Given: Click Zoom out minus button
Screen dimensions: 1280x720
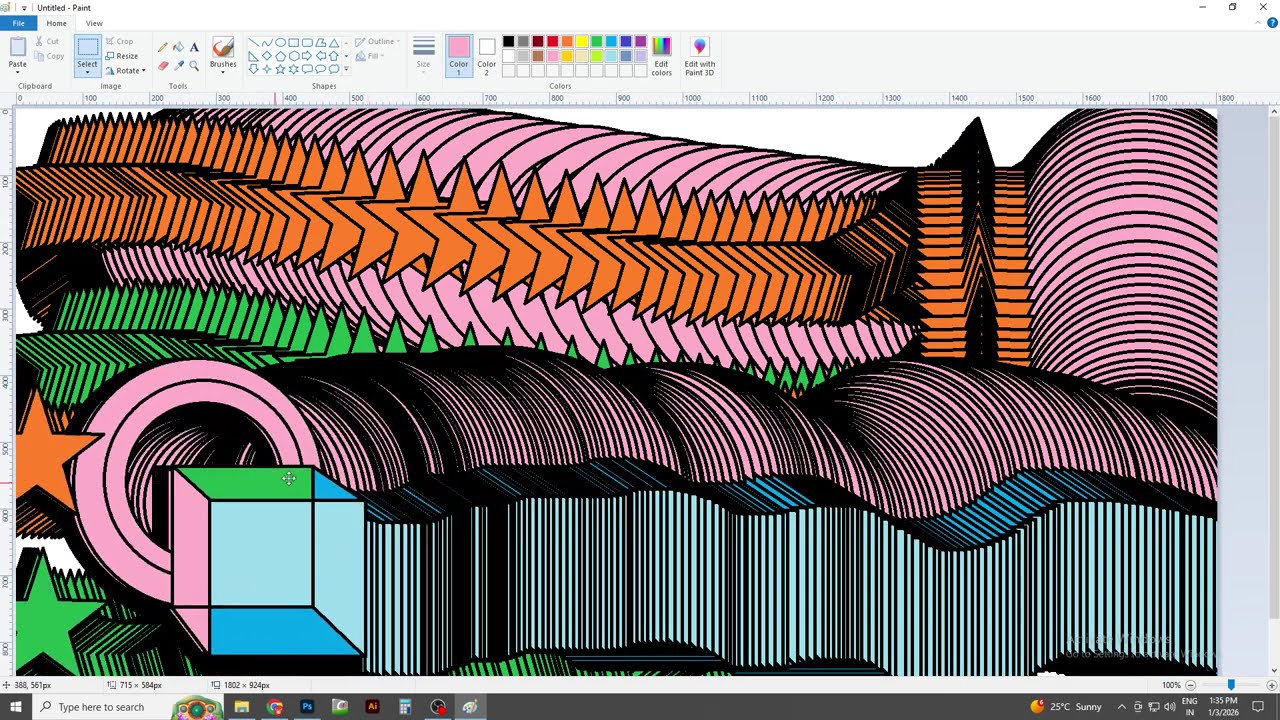Looking at the screenshot, I should point(1189,685).
